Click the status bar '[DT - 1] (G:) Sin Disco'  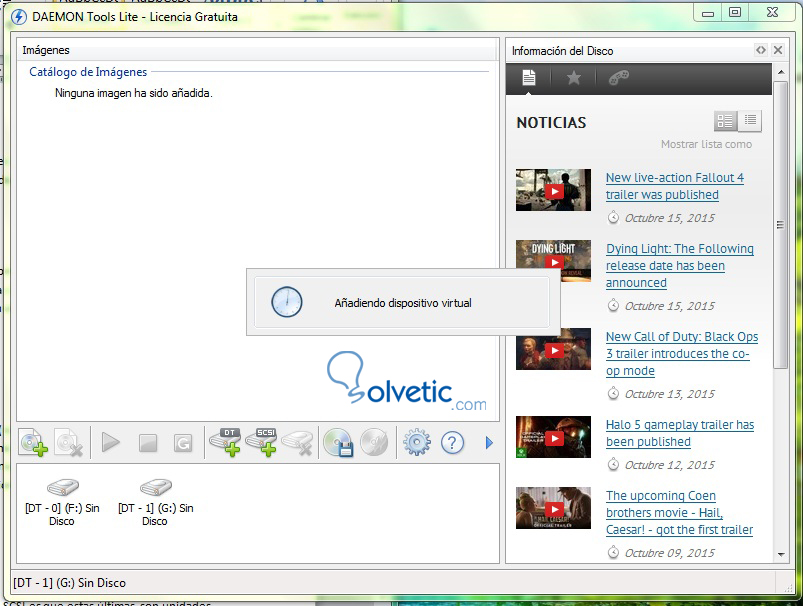[70, 583]
